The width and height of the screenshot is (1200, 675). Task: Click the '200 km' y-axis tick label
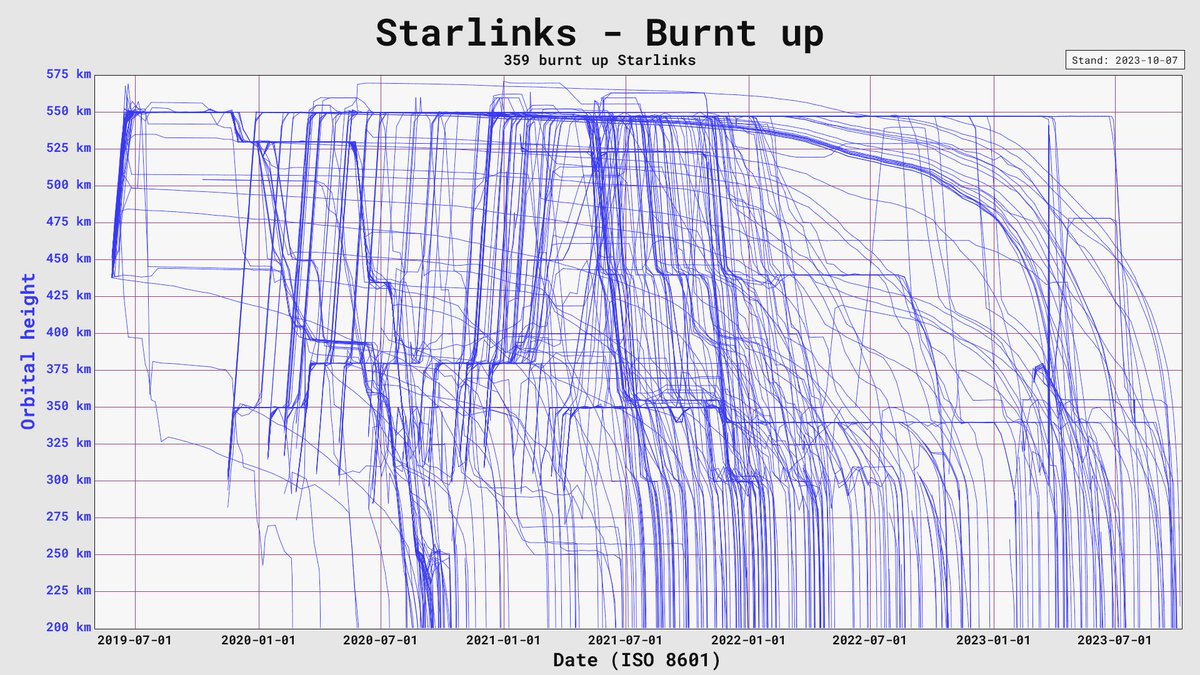click(x=68, y=628)
